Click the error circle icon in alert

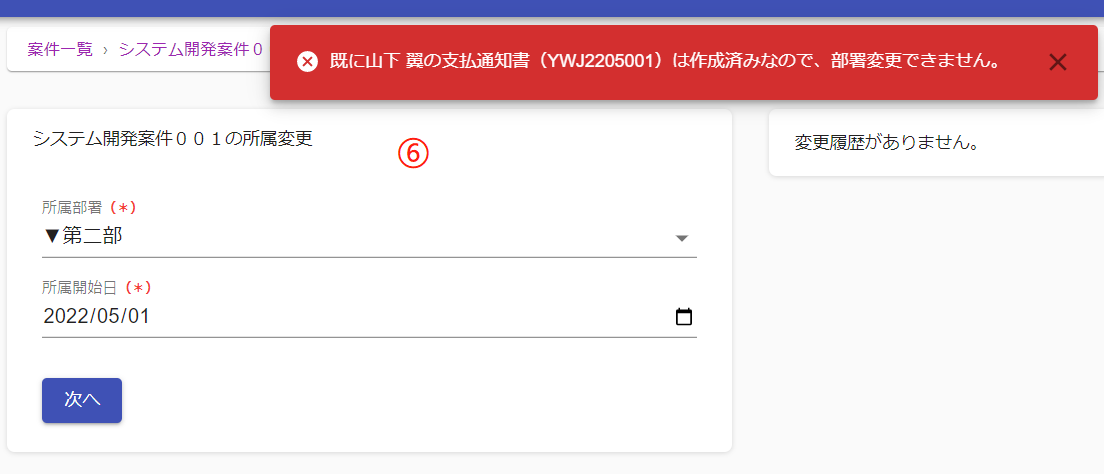[x=307, y=62]
